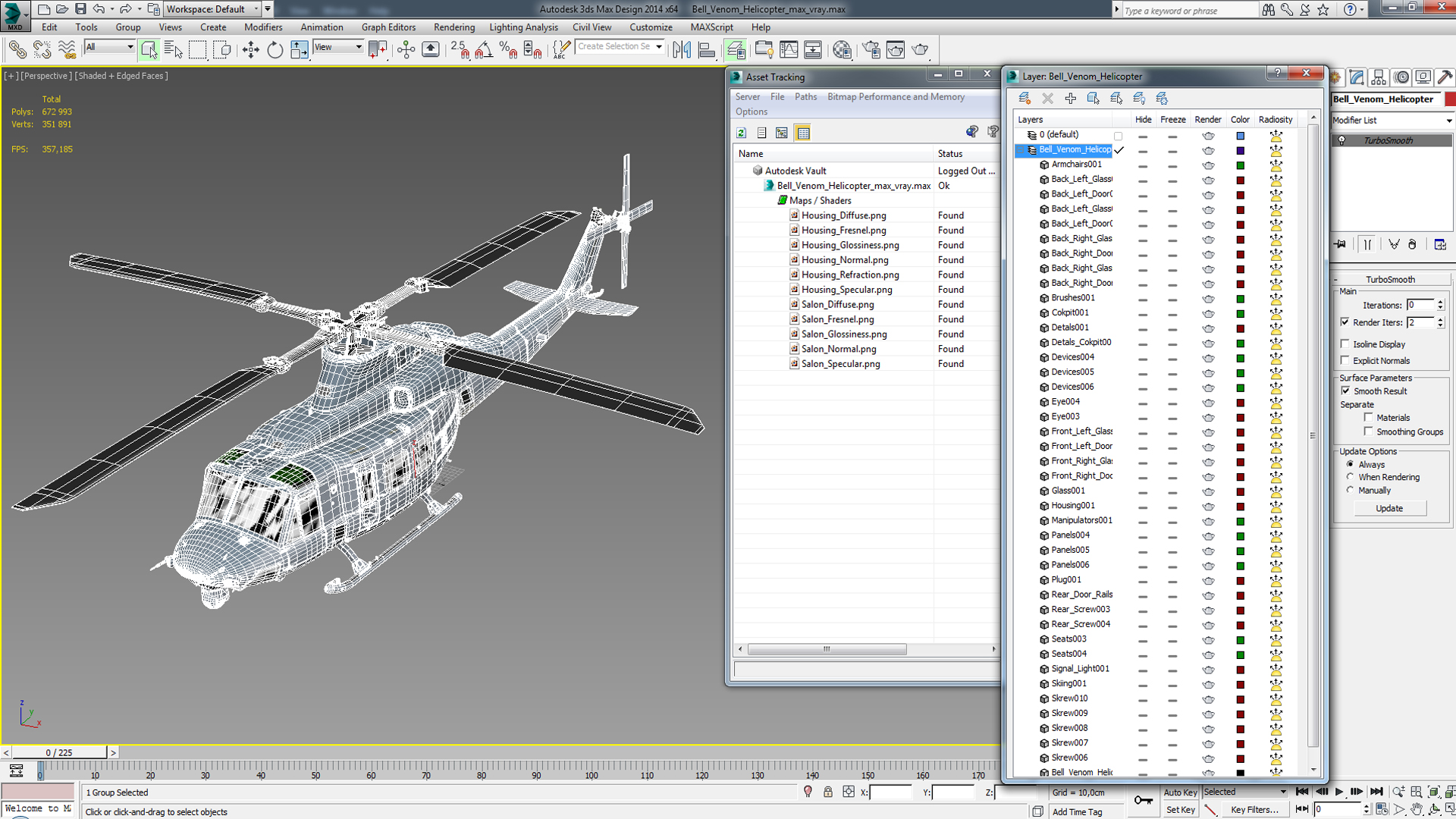Viewport: 1456px width, 819px height.
Task: Open the Render Setup icon
Action: pos(871,50)
